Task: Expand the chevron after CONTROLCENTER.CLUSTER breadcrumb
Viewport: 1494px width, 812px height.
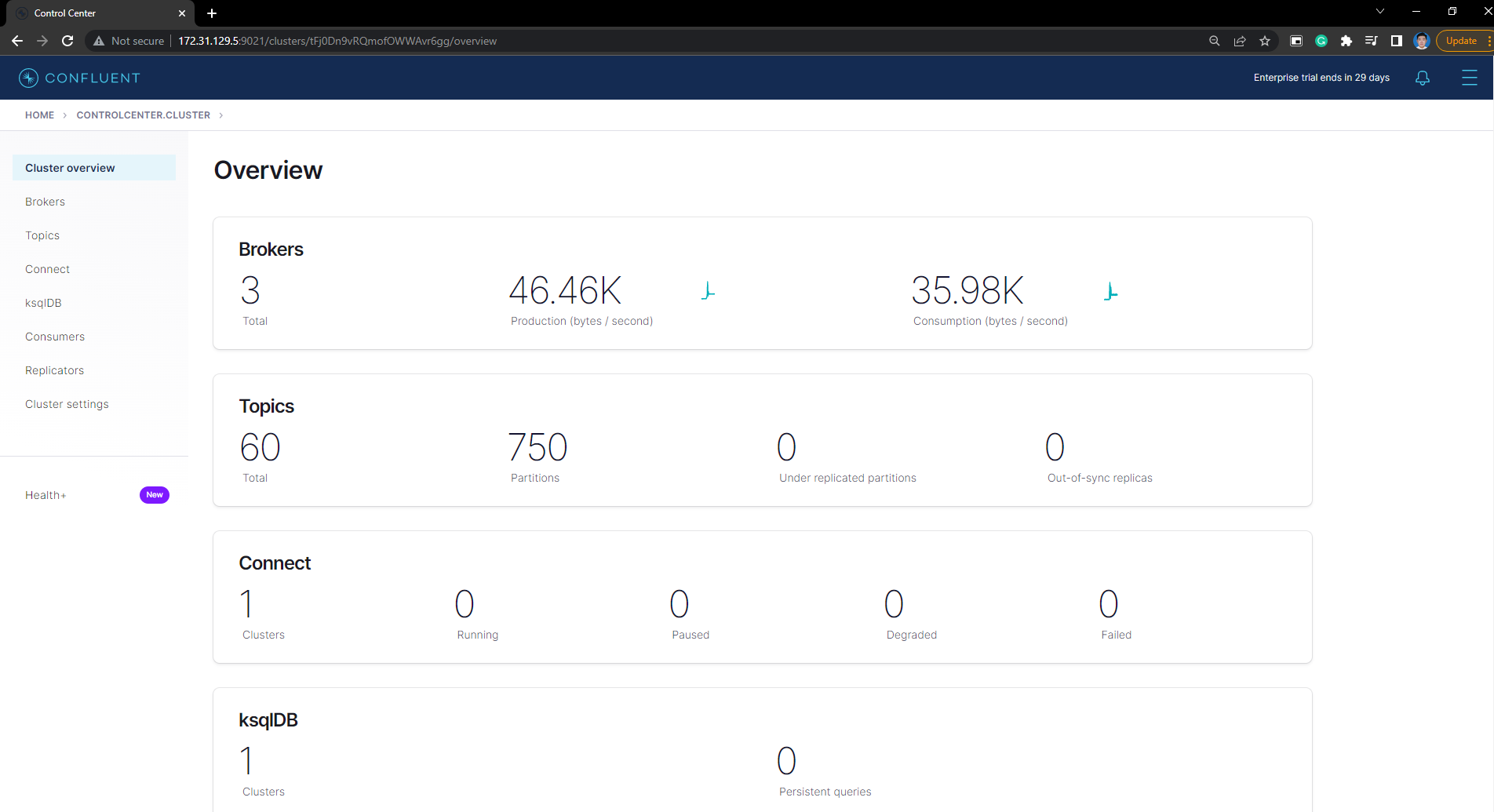Action: click(x=222, y=115)
